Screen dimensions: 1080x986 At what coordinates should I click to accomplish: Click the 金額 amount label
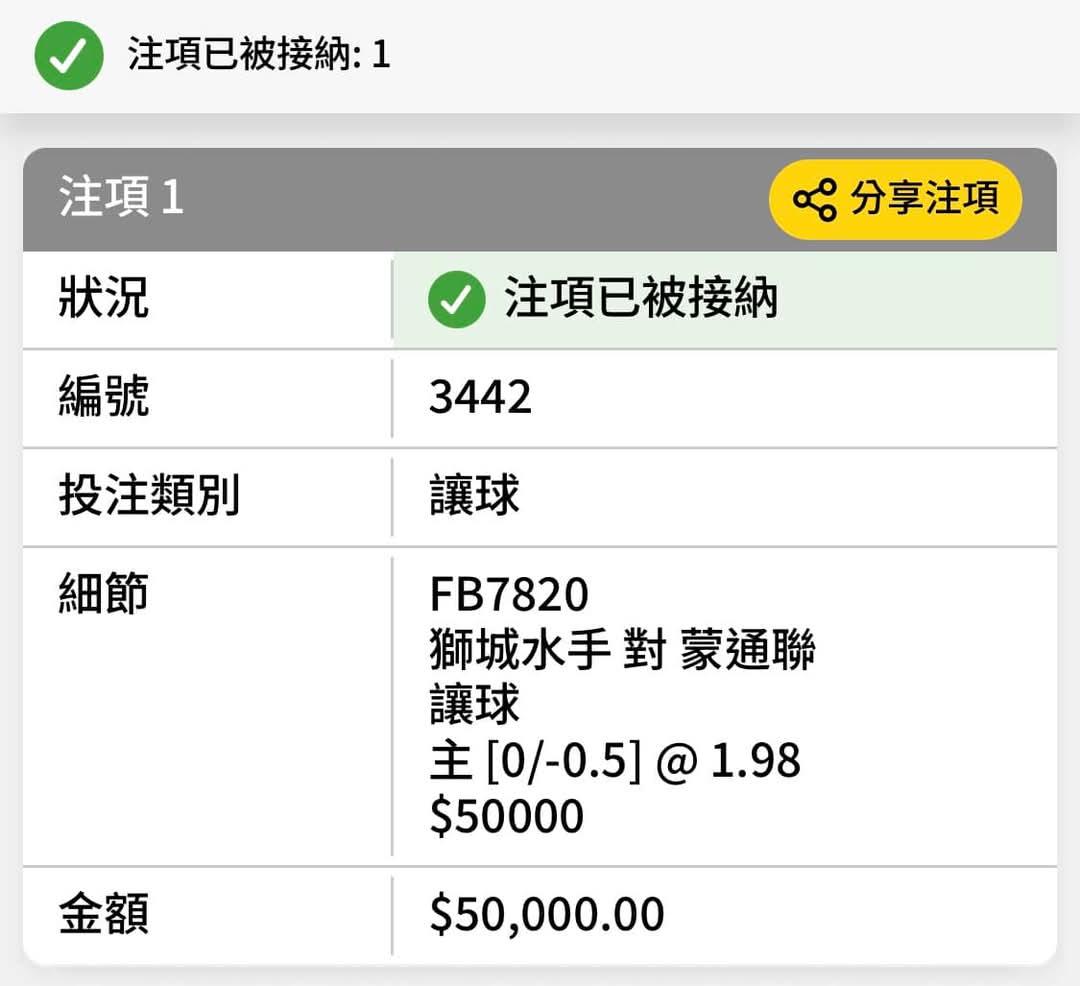coord(104,914)
